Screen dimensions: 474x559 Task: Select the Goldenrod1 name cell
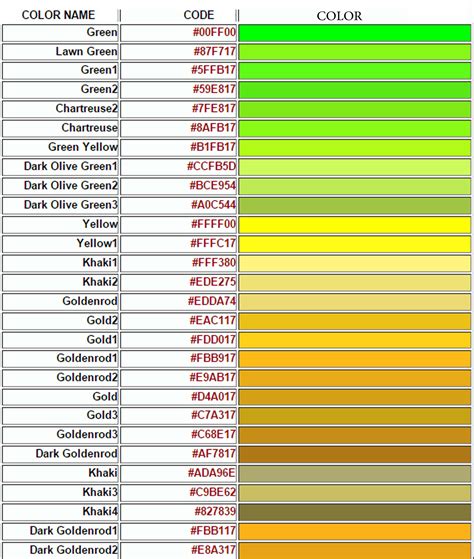[x=60, y=359]
